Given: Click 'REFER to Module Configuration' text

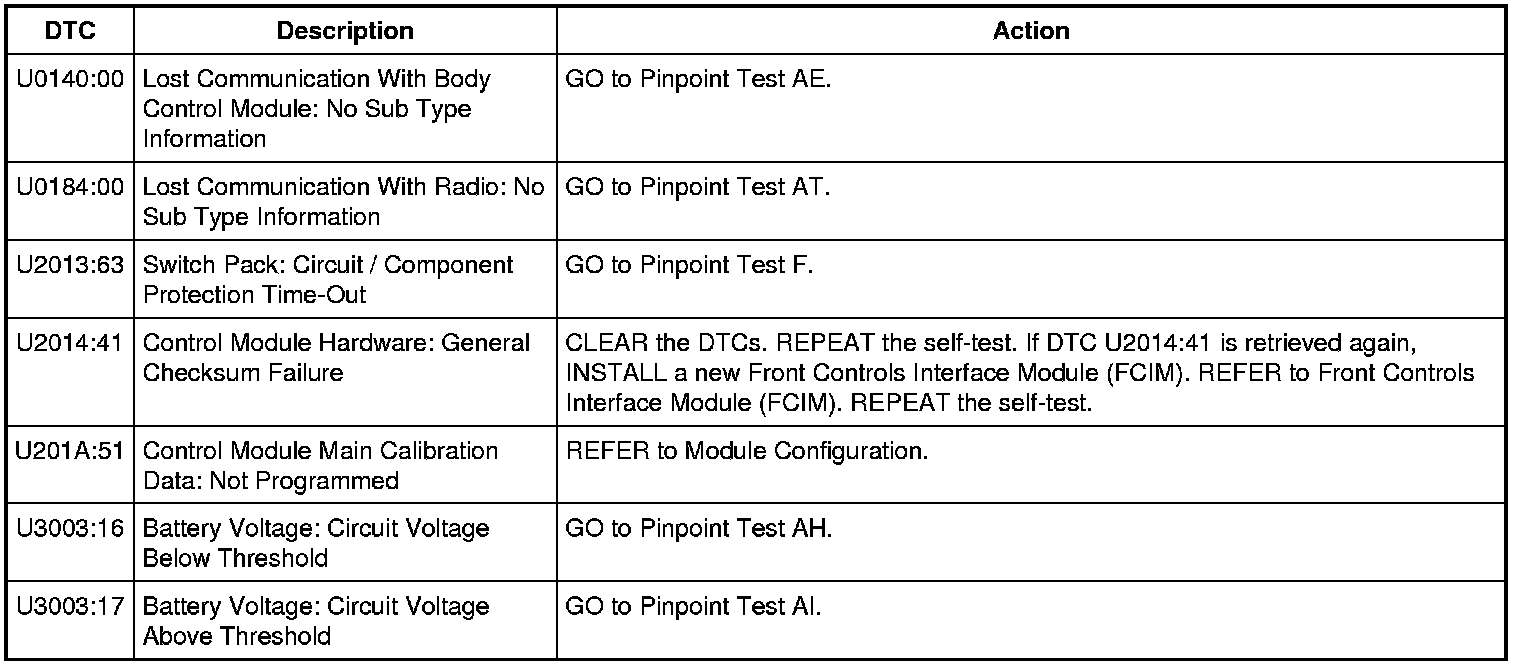Looking at the screenshot, I should coord(747,451).
